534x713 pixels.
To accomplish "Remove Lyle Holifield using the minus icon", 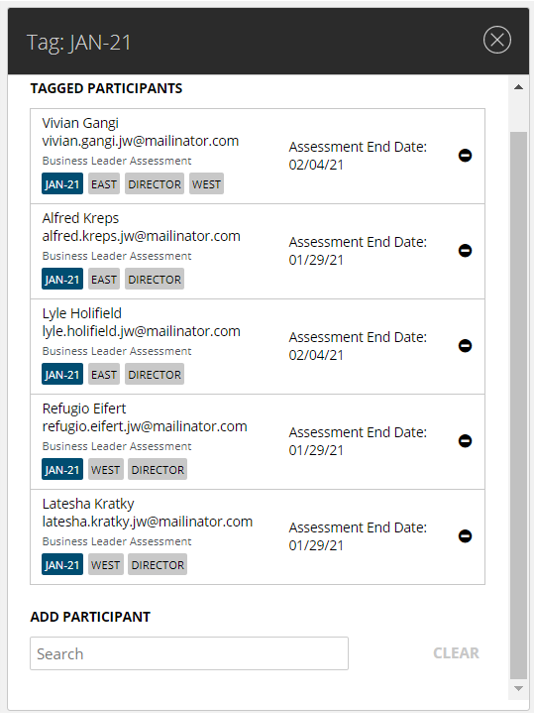I will (465, 346).
